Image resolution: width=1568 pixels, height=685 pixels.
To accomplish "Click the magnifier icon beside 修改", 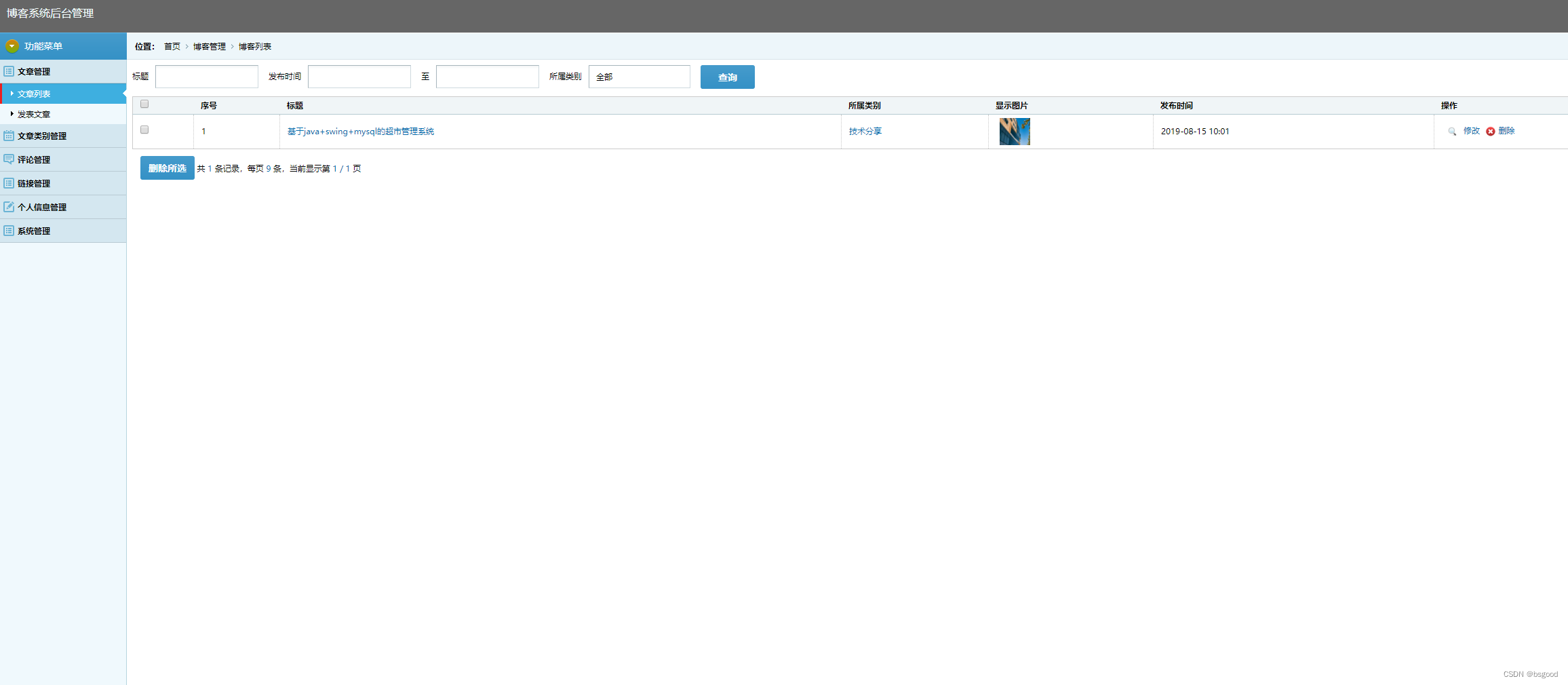I will tap(1452, 132).
